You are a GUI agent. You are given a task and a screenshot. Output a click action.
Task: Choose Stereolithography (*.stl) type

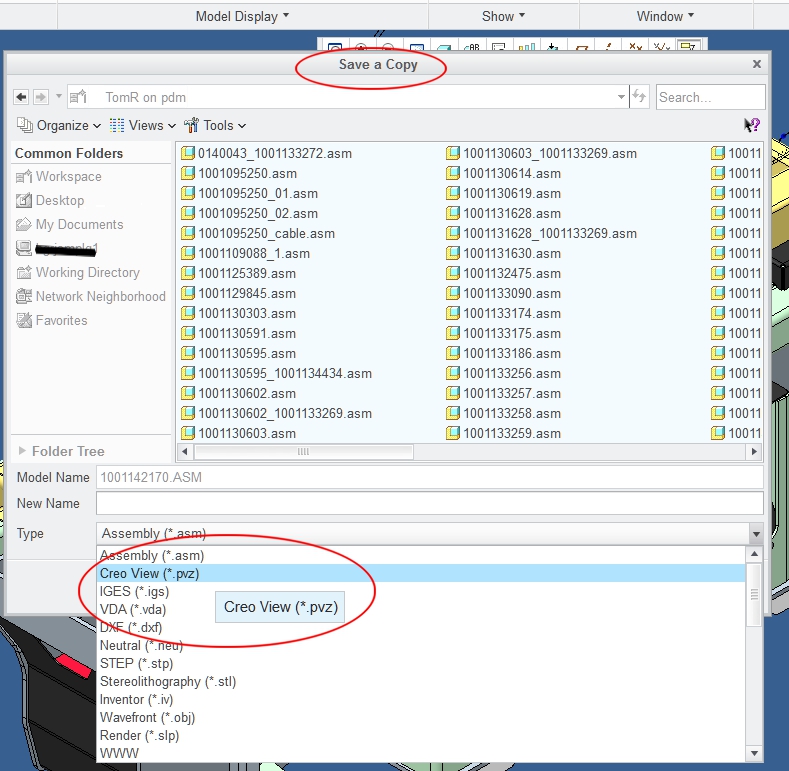click(421, 681)
